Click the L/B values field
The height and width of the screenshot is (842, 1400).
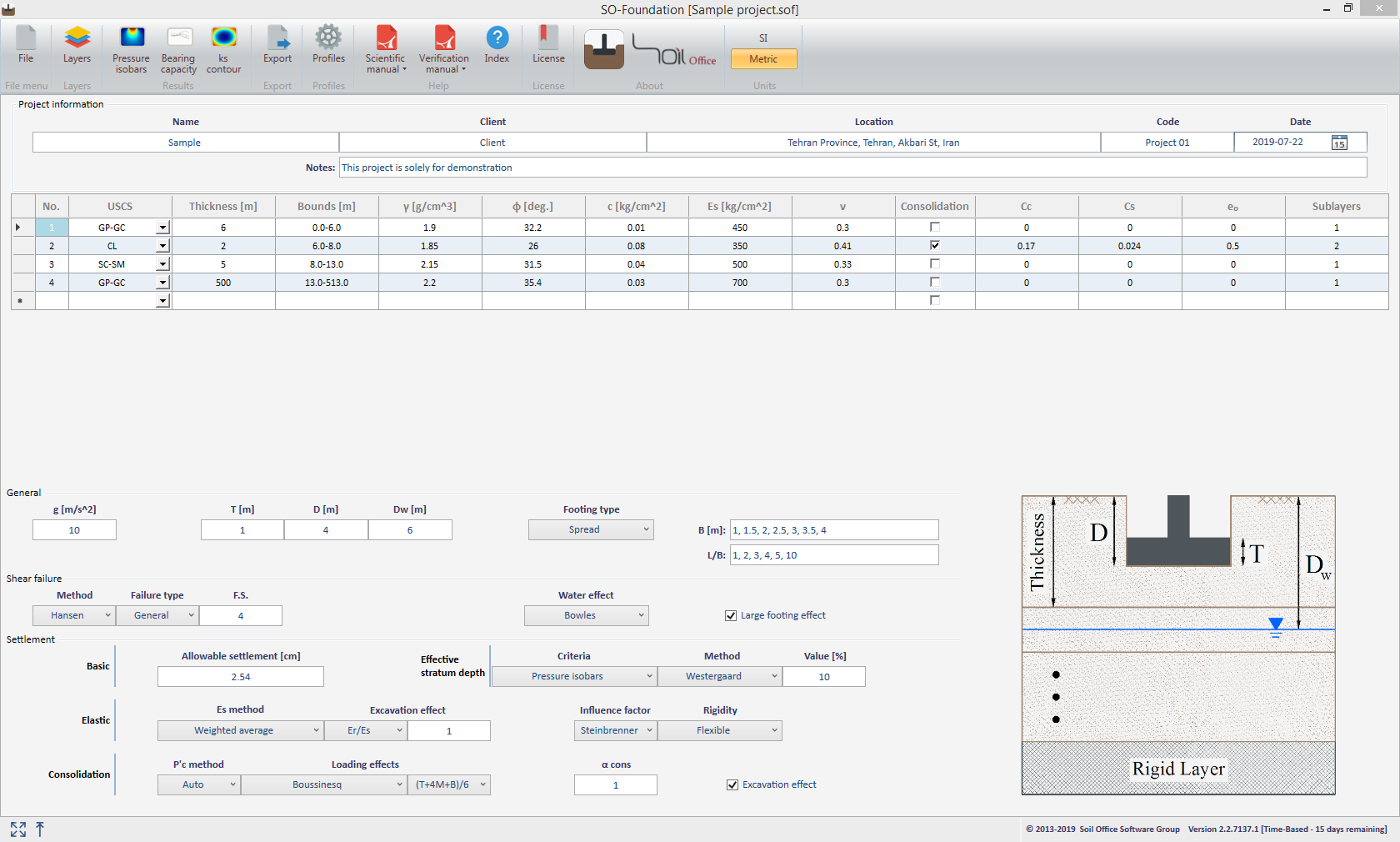834,555
